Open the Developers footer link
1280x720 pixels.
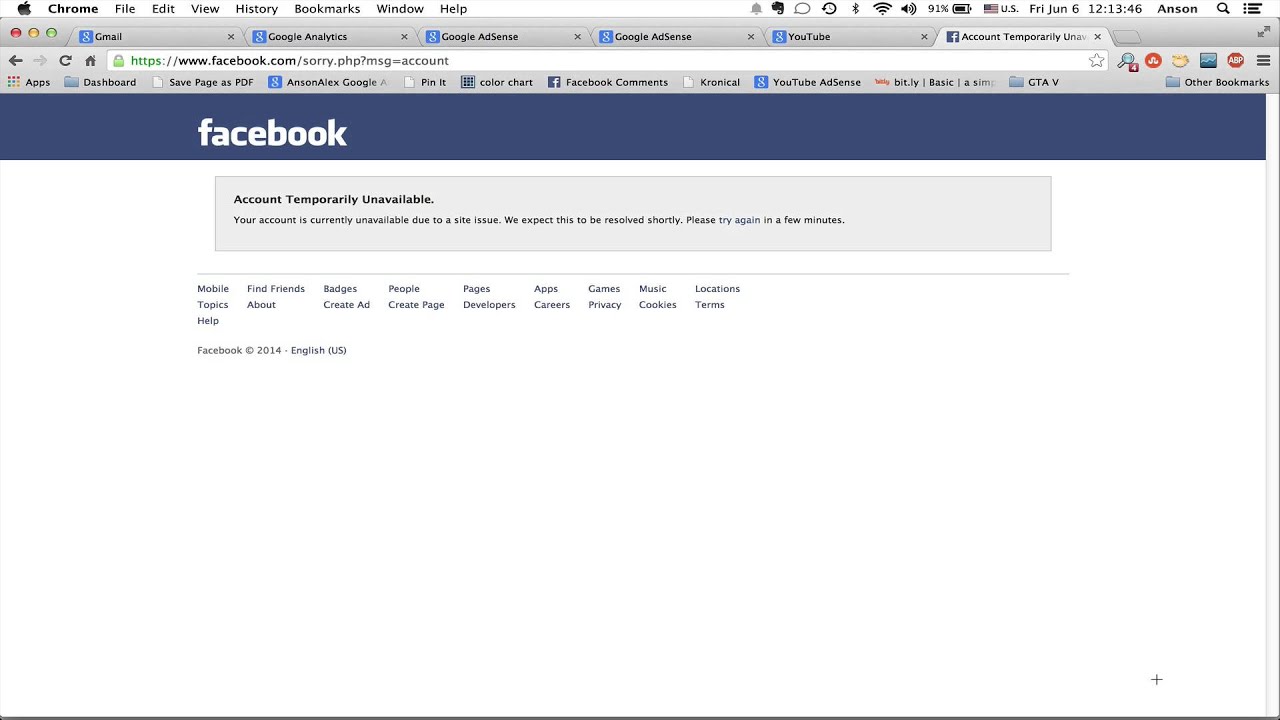489,305
